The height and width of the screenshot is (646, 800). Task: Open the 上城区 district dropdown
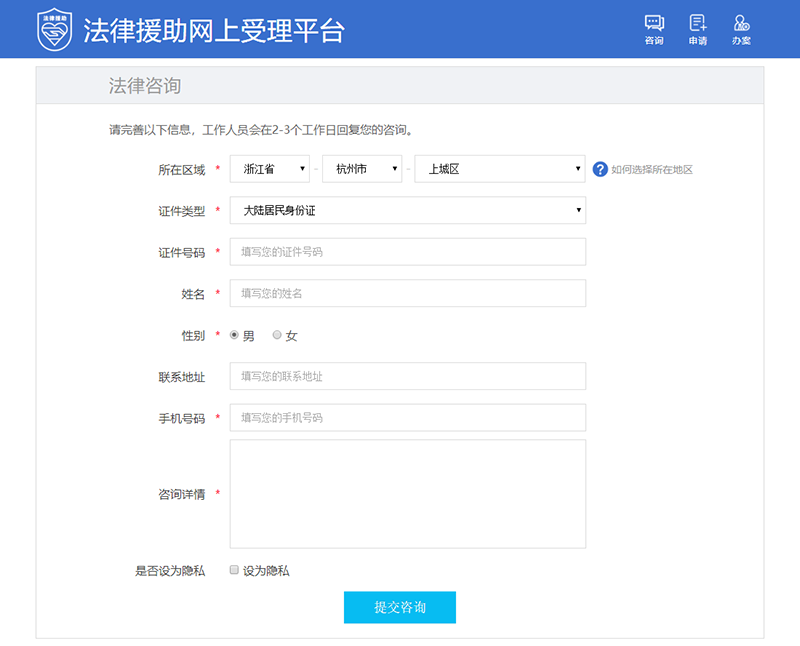click(x=500, y=169)
